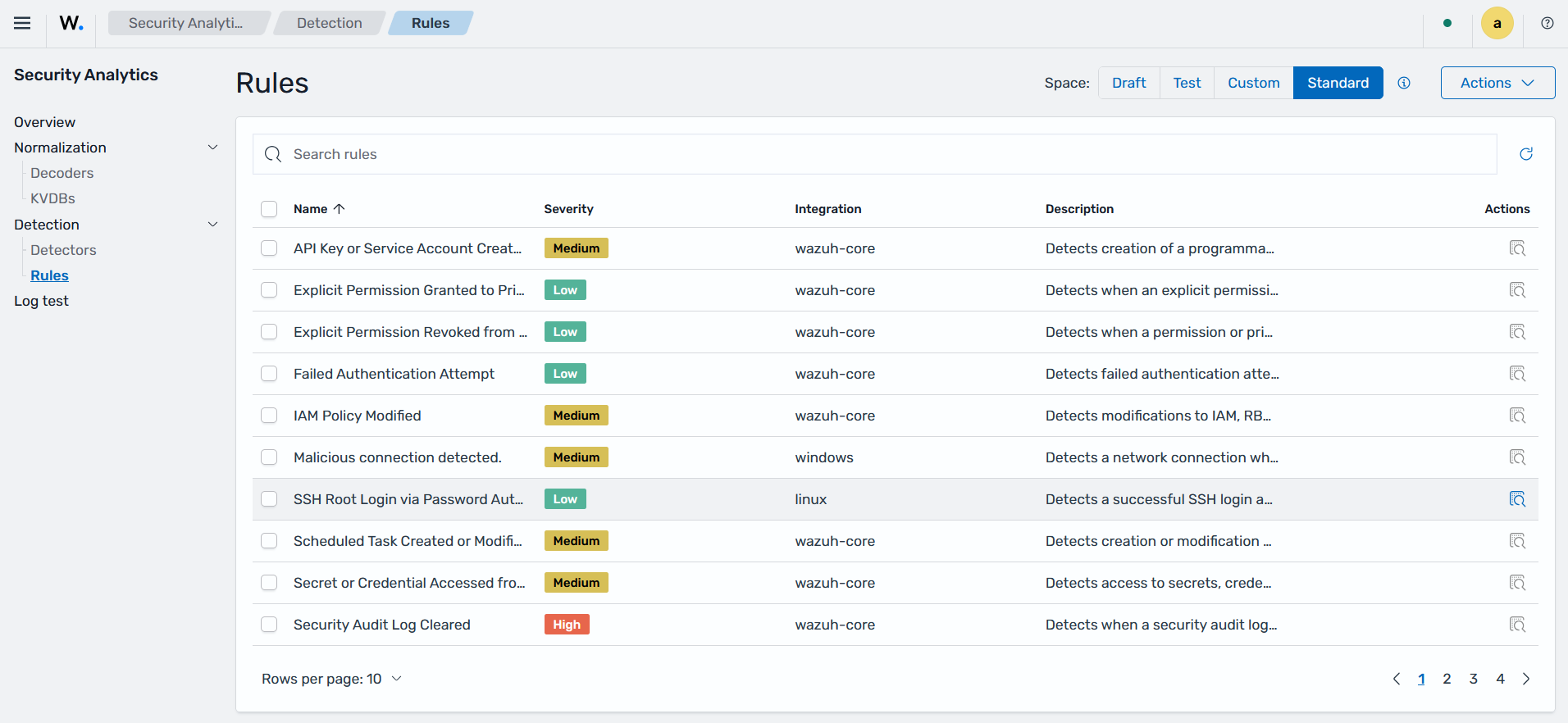Go to page 2
1568x723 pixels.
click(1447, 679)
